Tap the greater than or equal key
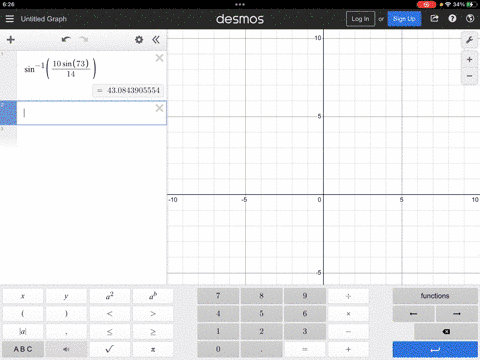 click(153, 332)
